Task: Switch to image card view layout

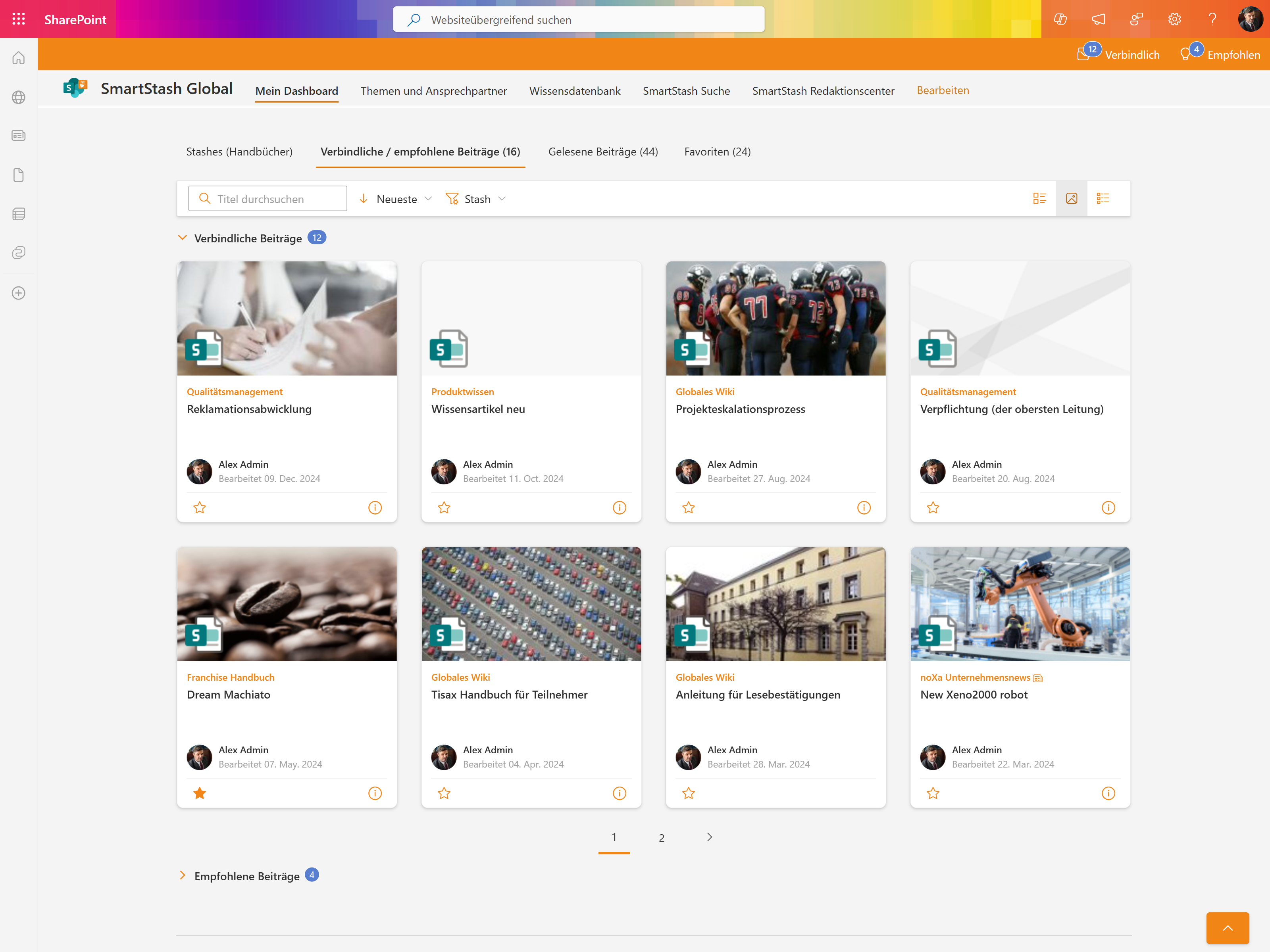Action: [1071, 199]
